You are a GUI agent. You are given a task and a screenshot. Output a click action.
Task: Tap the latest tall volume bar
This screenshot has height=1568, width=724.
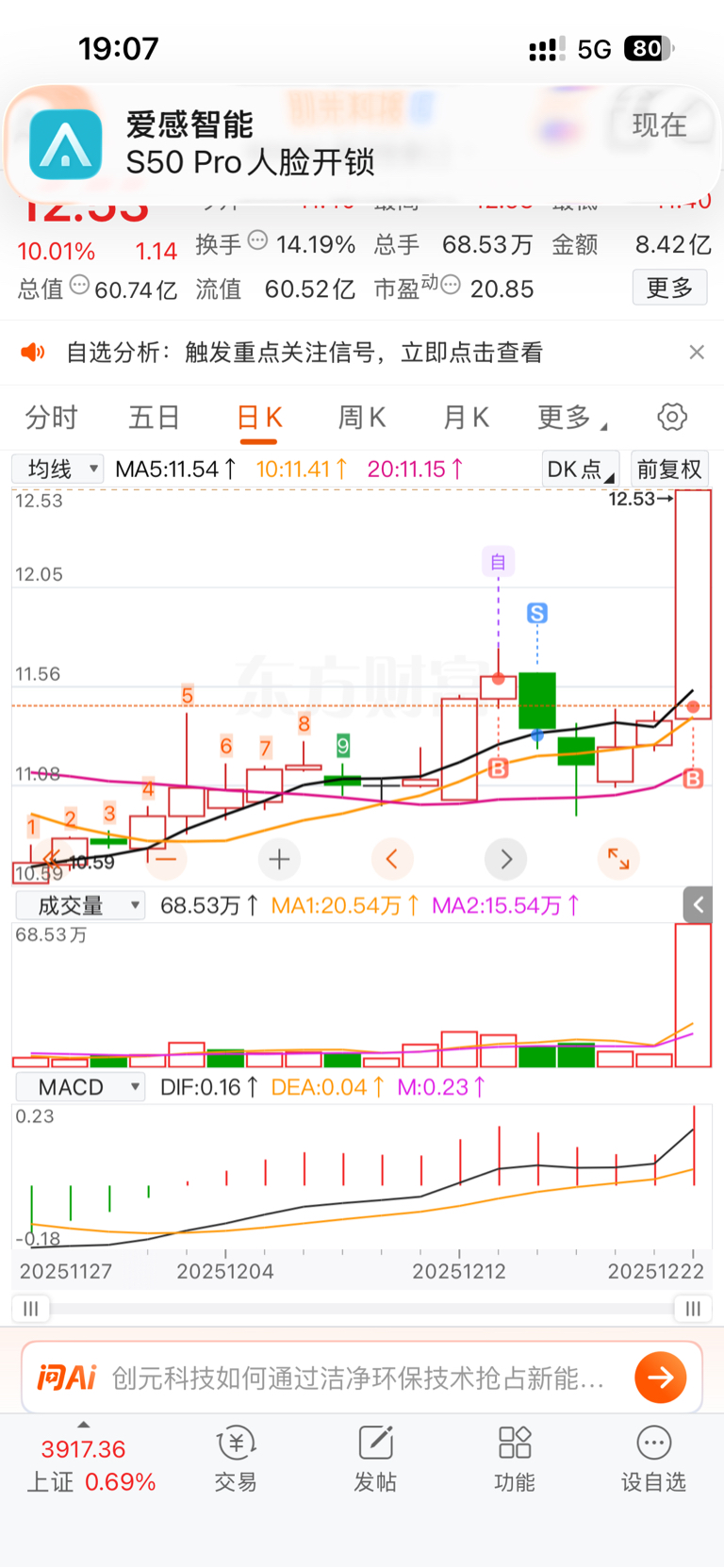[x=693, y=996]
